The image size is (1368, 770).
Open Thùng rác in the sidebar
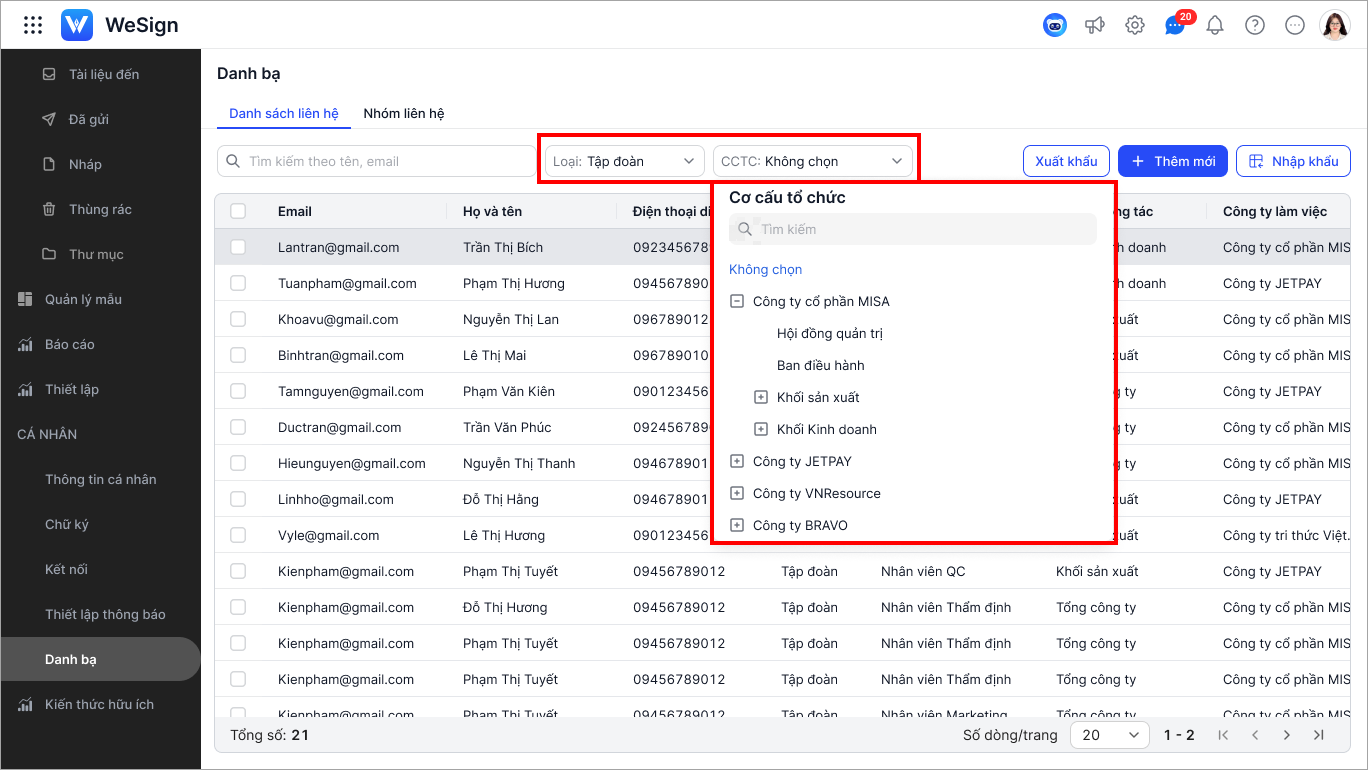click(x=100, y=209)
